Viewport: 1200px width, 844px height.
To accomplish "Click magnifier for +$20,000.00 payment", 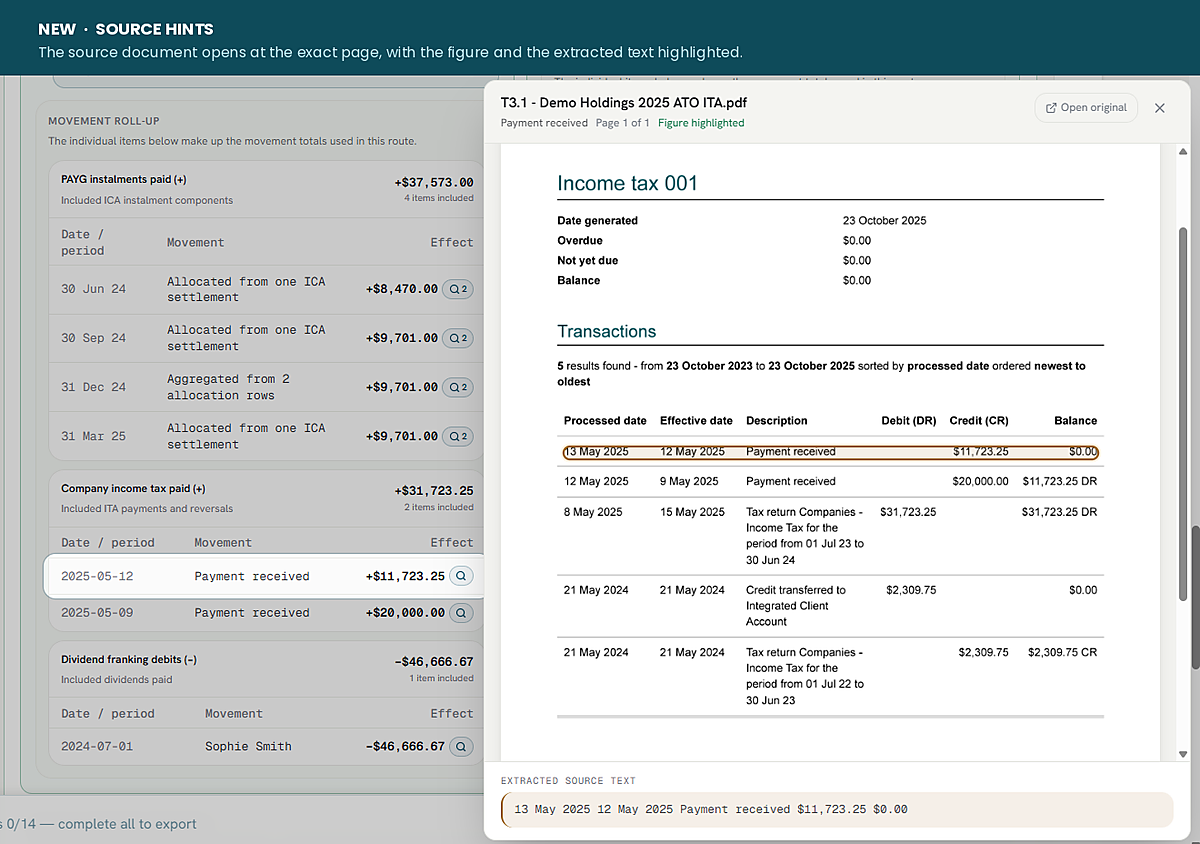I will pos(461,612).
